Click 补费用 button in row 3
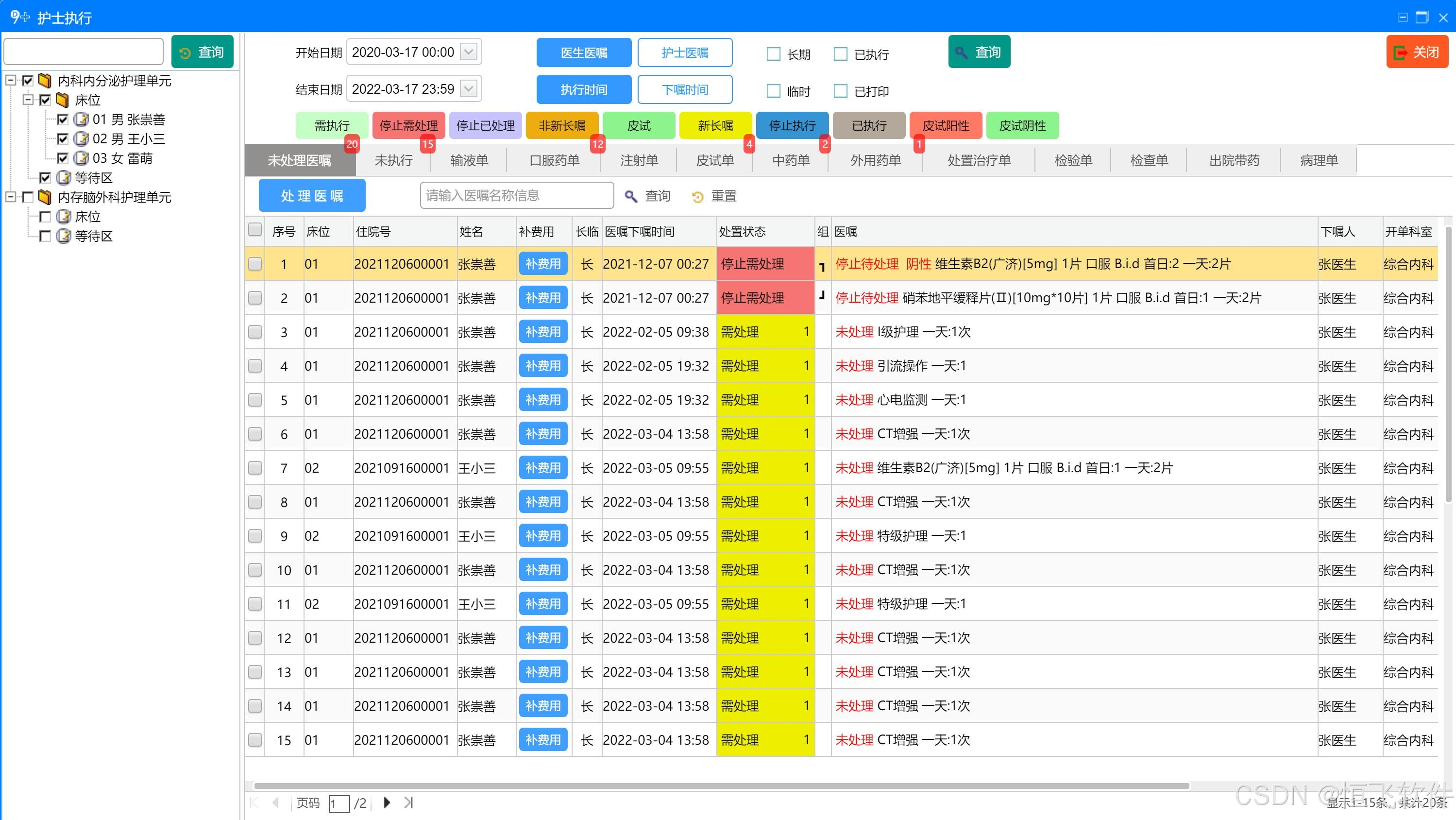Screen dimensions: 1456x820 [542, 332]
